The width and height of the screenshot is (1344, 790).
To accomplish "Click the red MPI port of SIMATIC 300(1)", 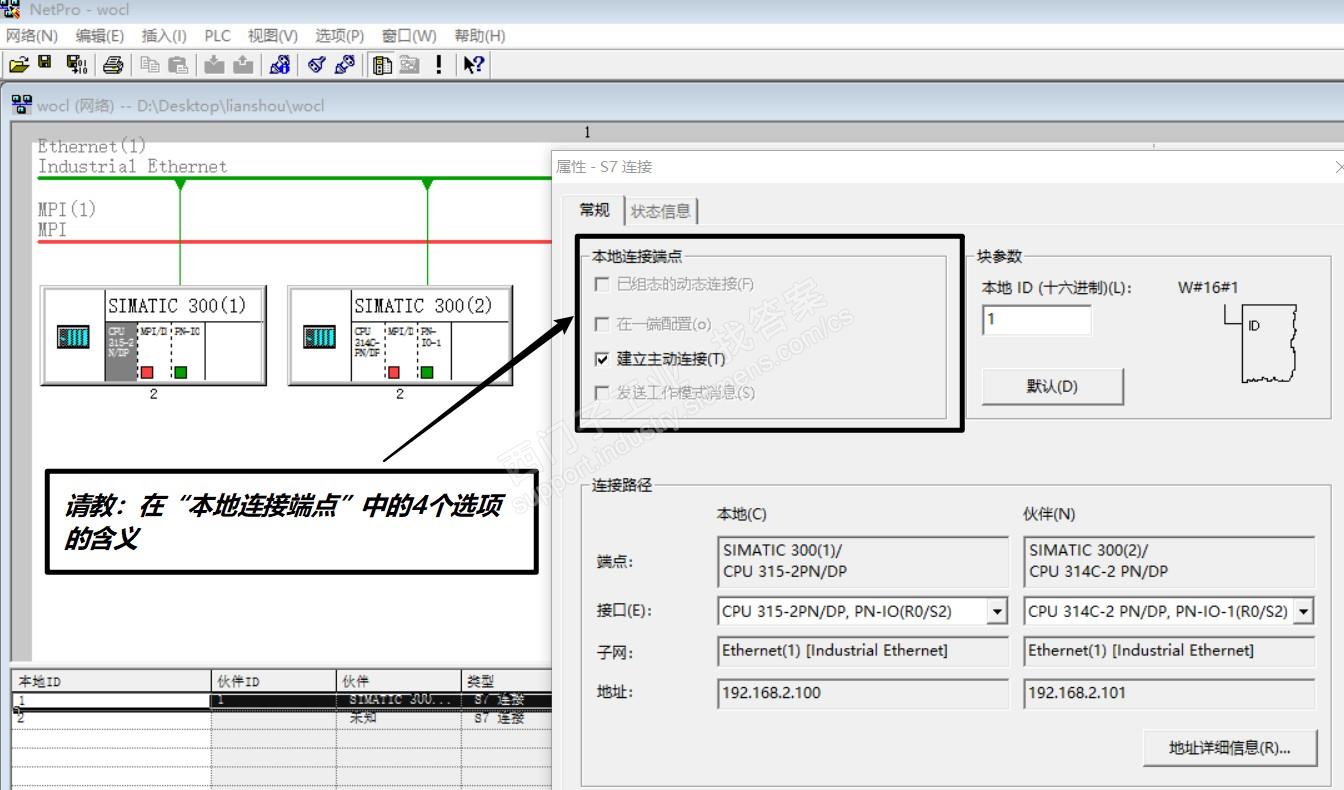I will pyautogui.click(x=145, y=372).
